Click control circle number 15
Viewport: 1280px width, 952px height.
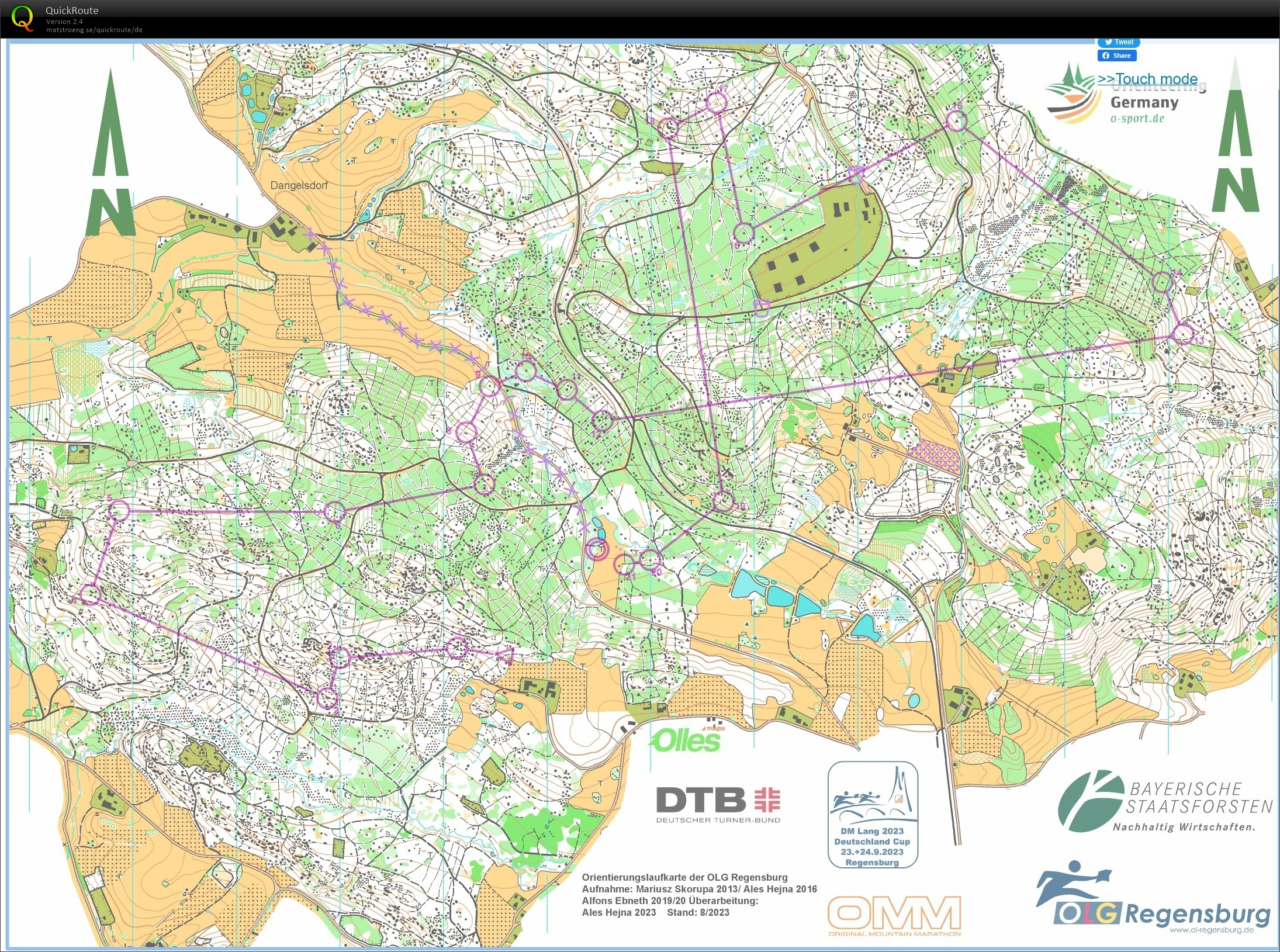(x=956, y=122)
